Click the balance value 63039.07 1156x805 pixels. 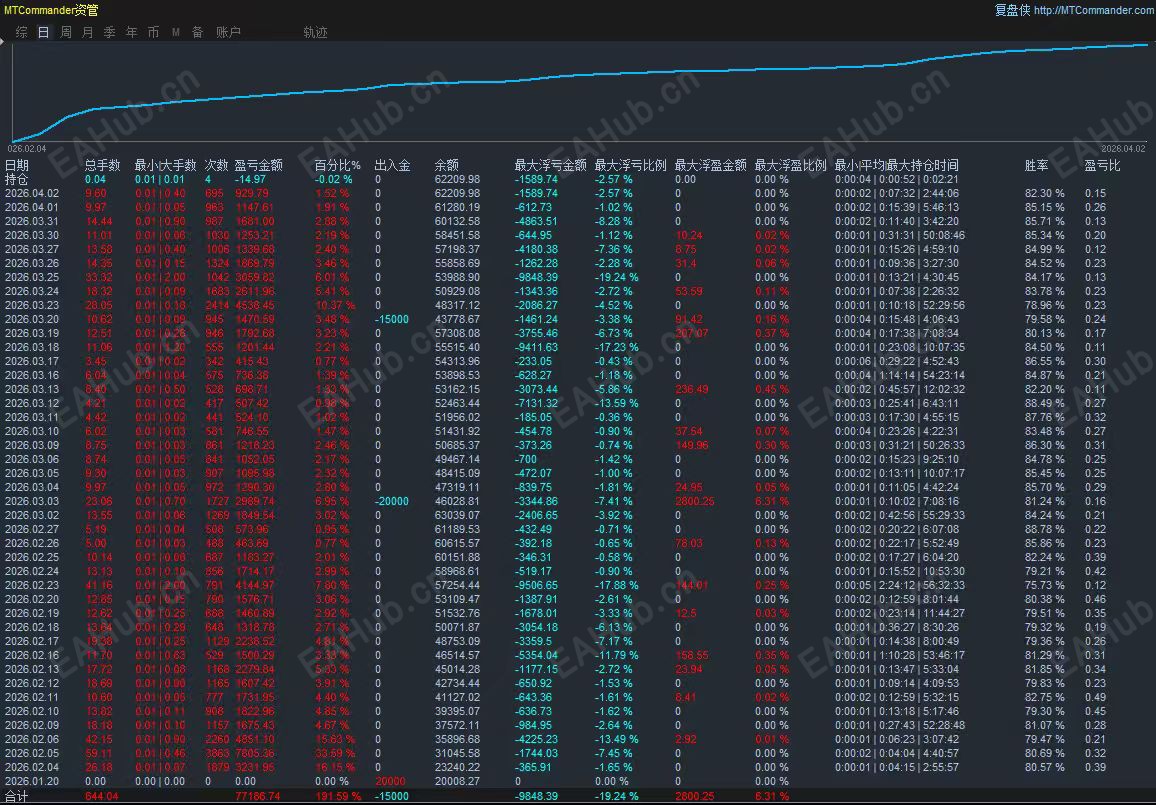coord(457,515)
